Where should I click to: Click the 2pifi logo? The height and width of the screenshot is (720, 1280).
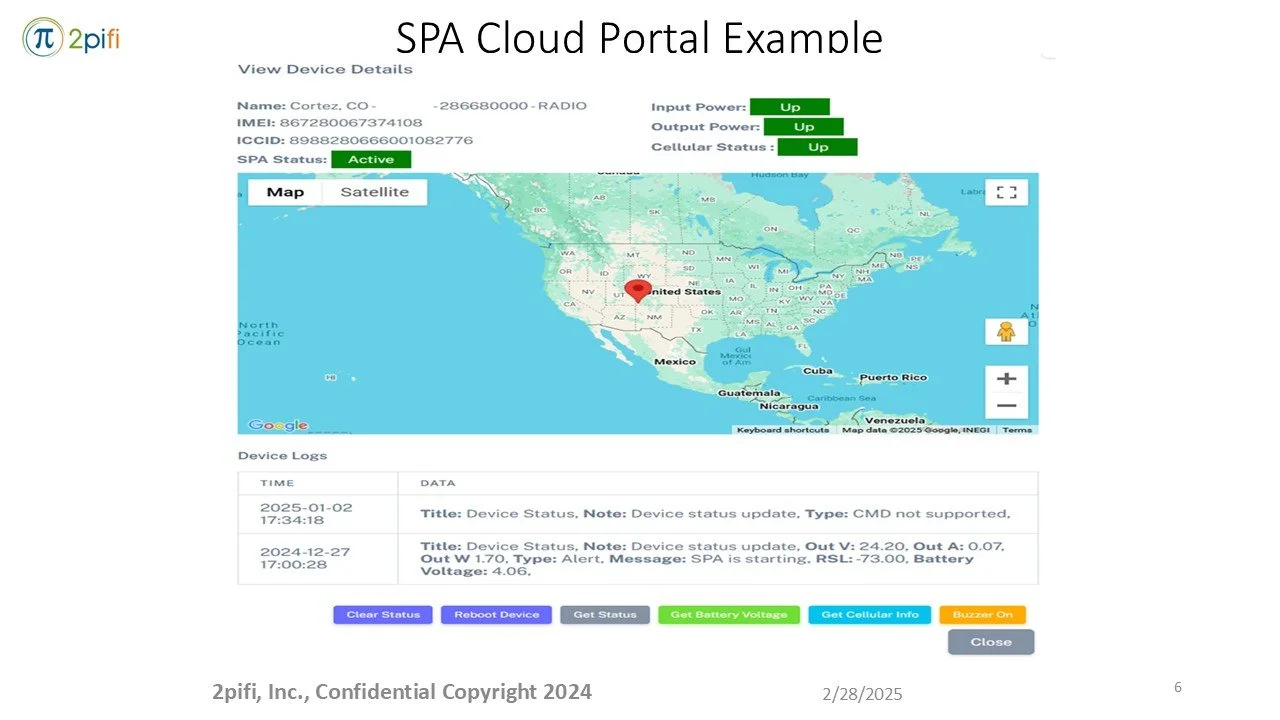point(72,38)
